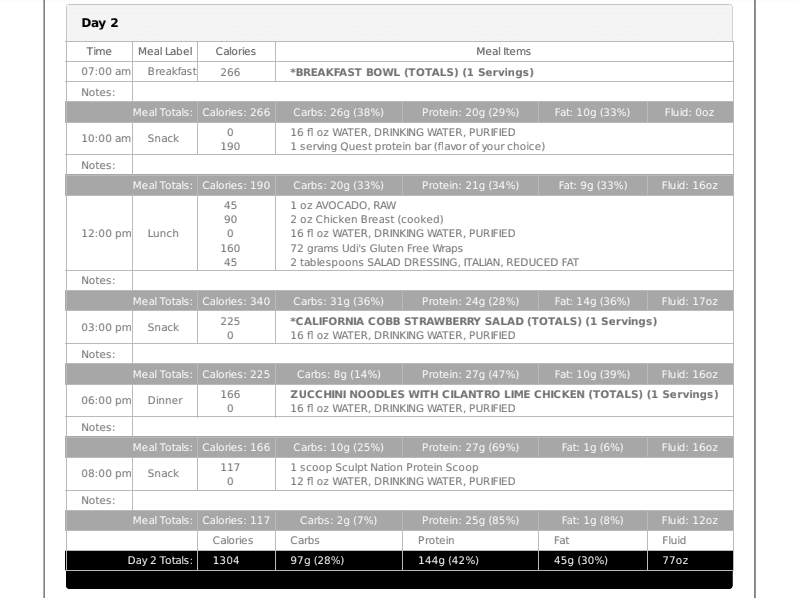This screenshot has height=598, width=797.
Task: Select Fat: 9g (33%) meal total
Action: point(593,186)
